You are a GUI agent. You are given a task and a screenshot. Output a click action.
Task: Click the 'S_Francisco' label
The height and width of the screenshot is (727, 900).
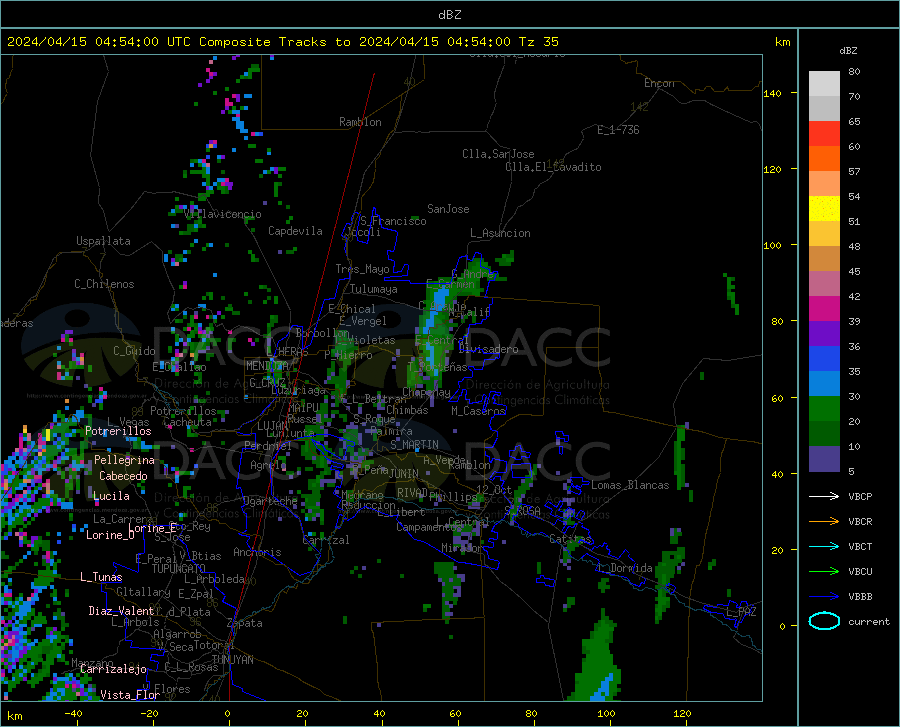click(393, 221)
